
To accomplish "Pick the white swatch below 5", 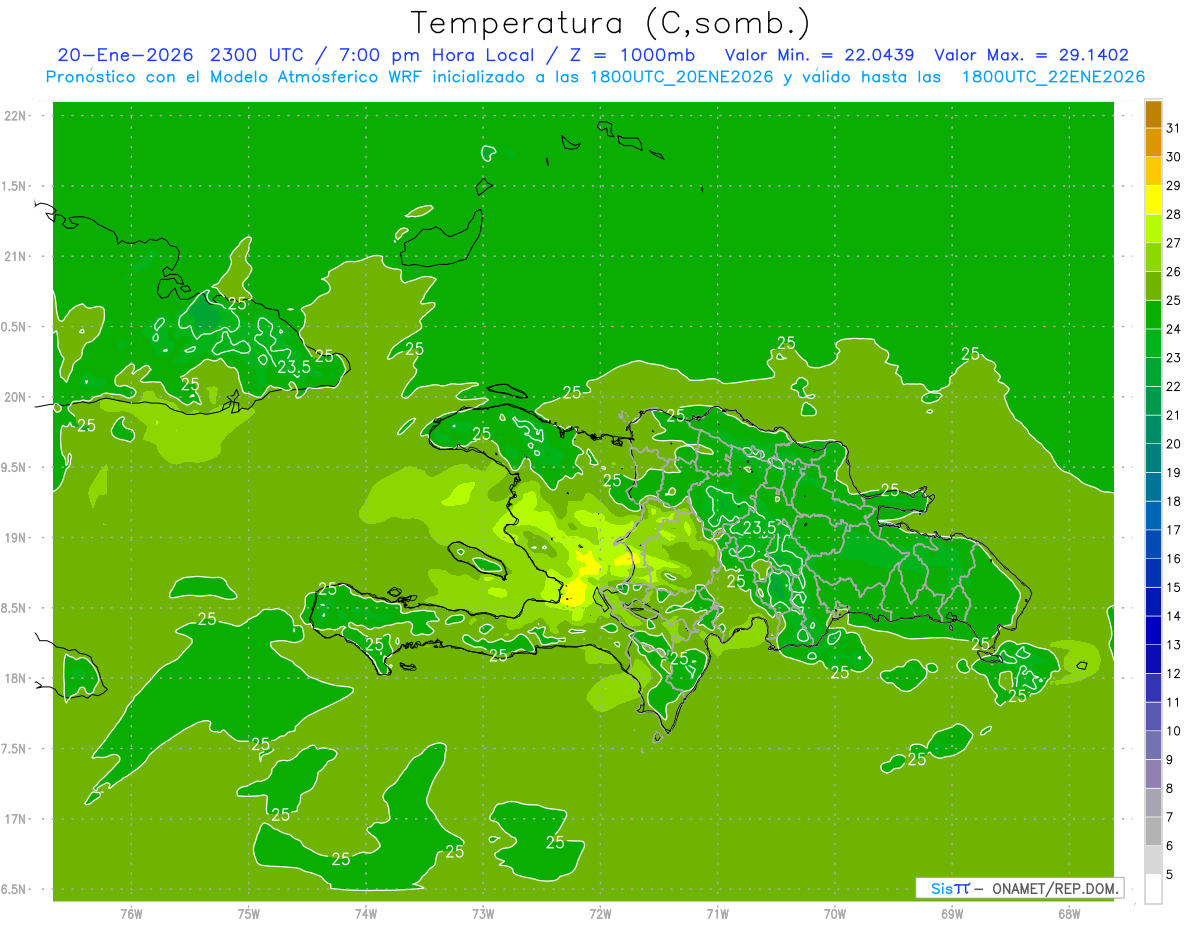I will [x=1153, y=889].
